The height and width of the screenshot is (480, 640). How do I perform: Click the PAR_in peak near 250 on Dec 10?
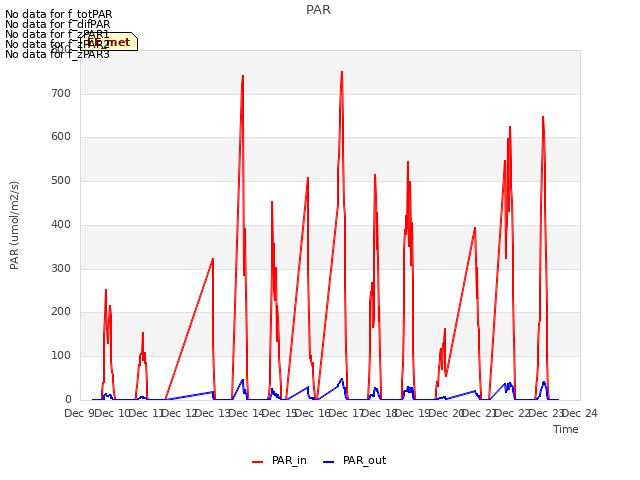pos(106,290)
